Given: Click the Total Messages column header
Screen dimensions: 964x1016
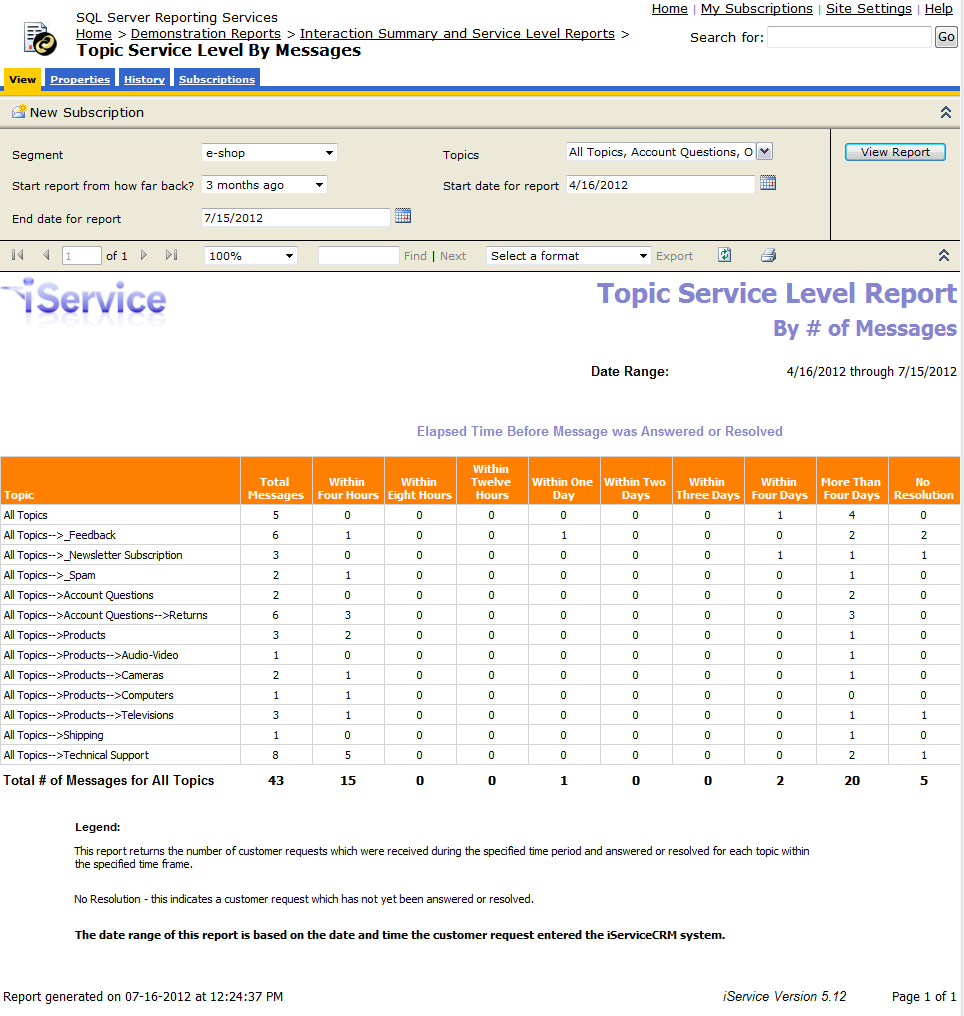Looking at the screenshot, I should coord(276,481).
